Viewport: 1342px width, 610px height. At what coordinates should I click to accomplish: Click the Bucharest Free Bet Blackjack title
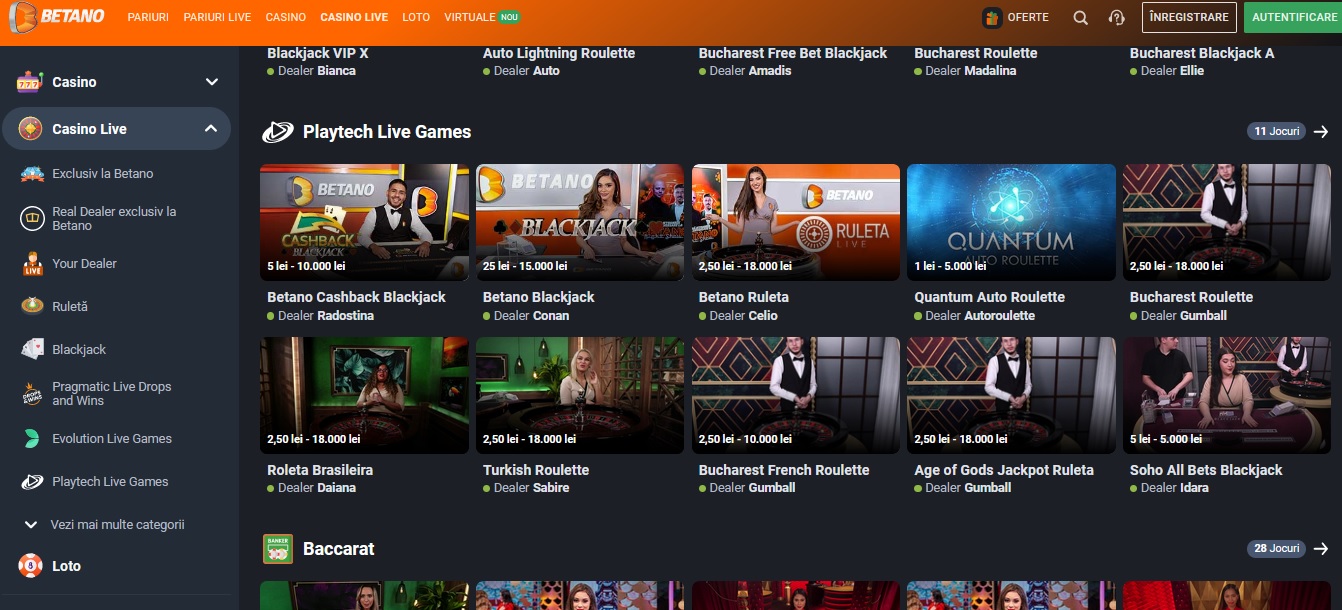(793, 53)
